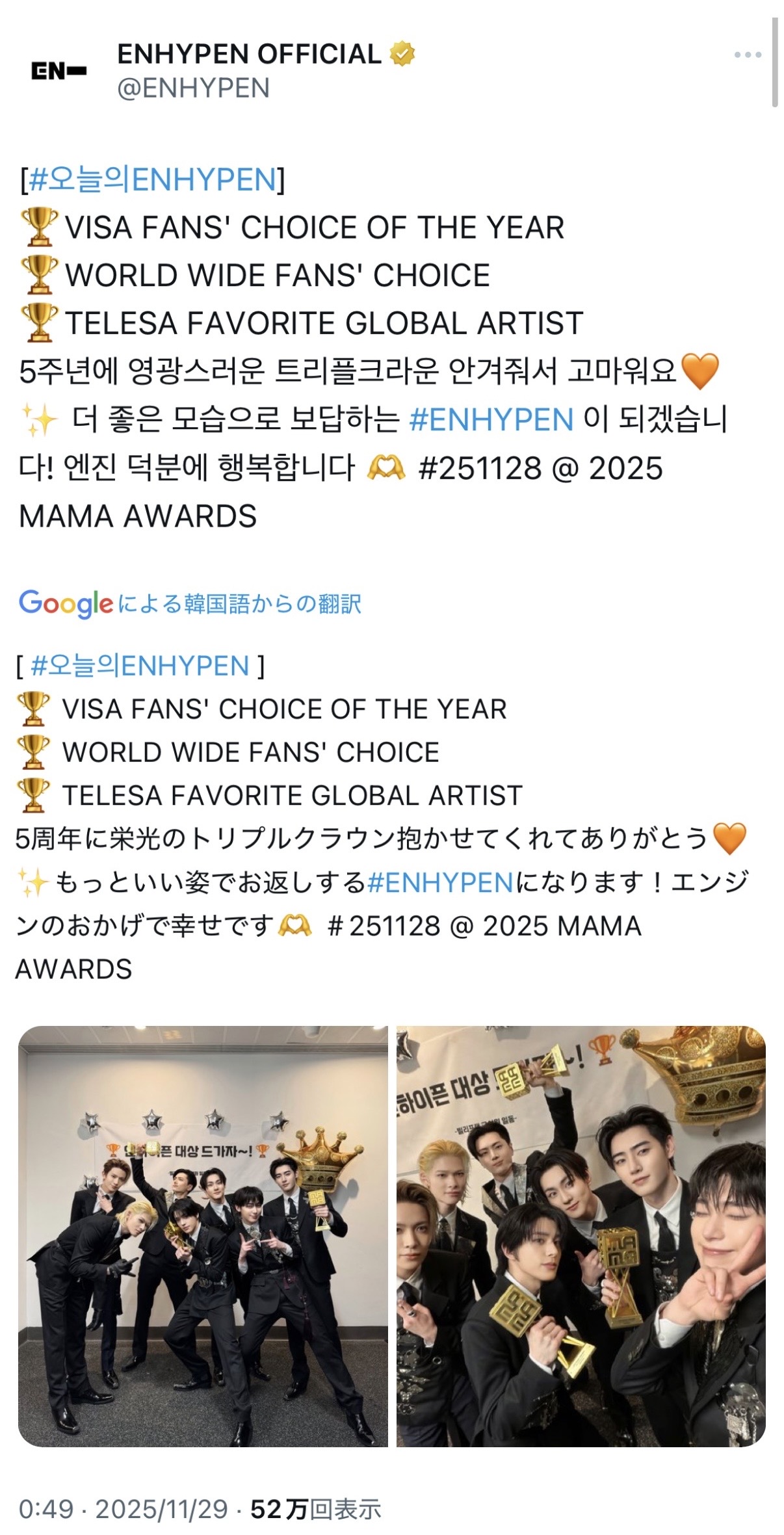The width and height of the screenshot is (784, 1535).
Task: Click the ENHYPEN OFFICIAL display name
Action: [x=250, y=54]
